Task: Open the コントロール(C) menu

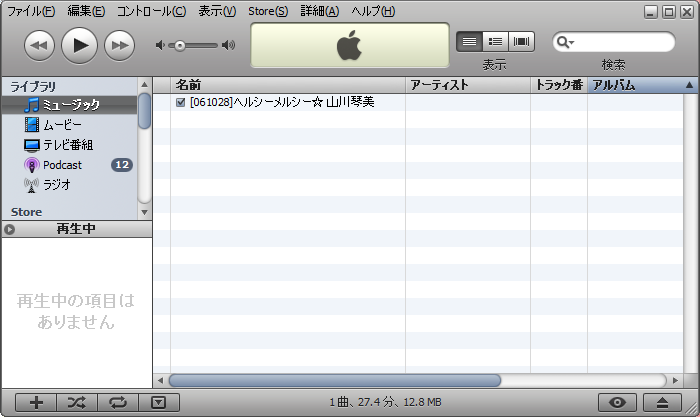Action: click(x=151, y=11)
